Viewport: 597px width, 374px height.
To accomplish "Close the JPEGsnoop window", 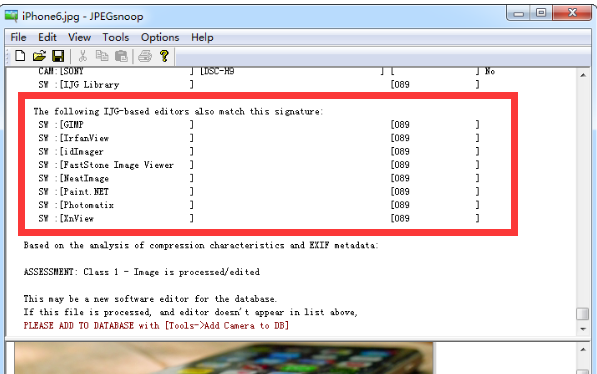I will [x=572, y=13].
